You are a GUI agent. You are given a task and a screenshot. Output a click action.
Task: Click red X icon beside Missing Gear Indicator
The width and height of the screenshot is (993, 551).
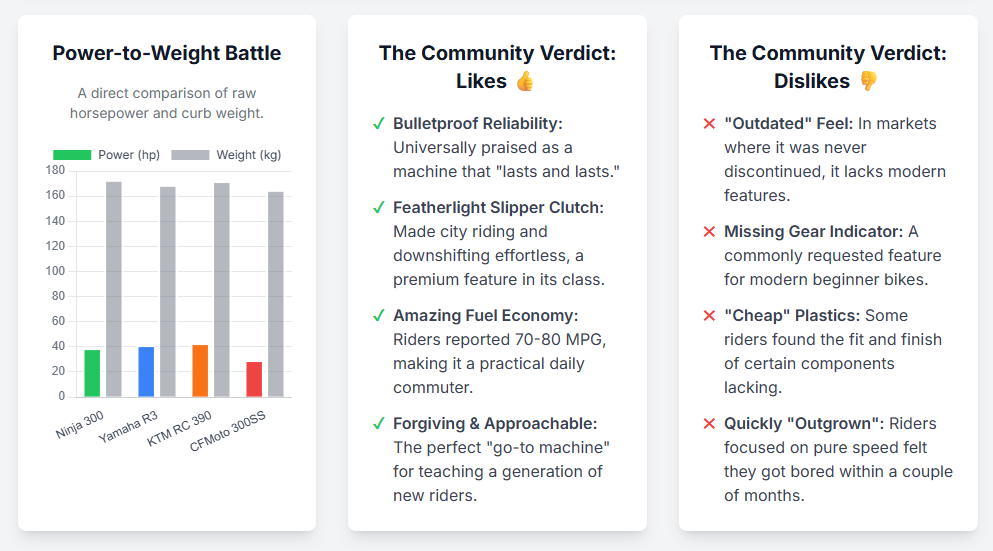pyautogui.click(x=709, y=232)
